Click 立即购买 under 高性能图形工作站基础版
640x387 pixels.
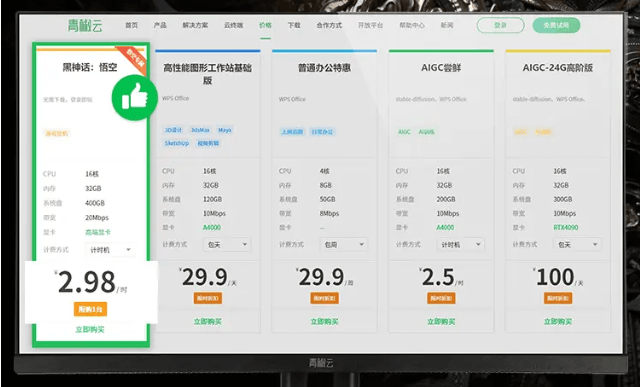(x=207, y=322)
